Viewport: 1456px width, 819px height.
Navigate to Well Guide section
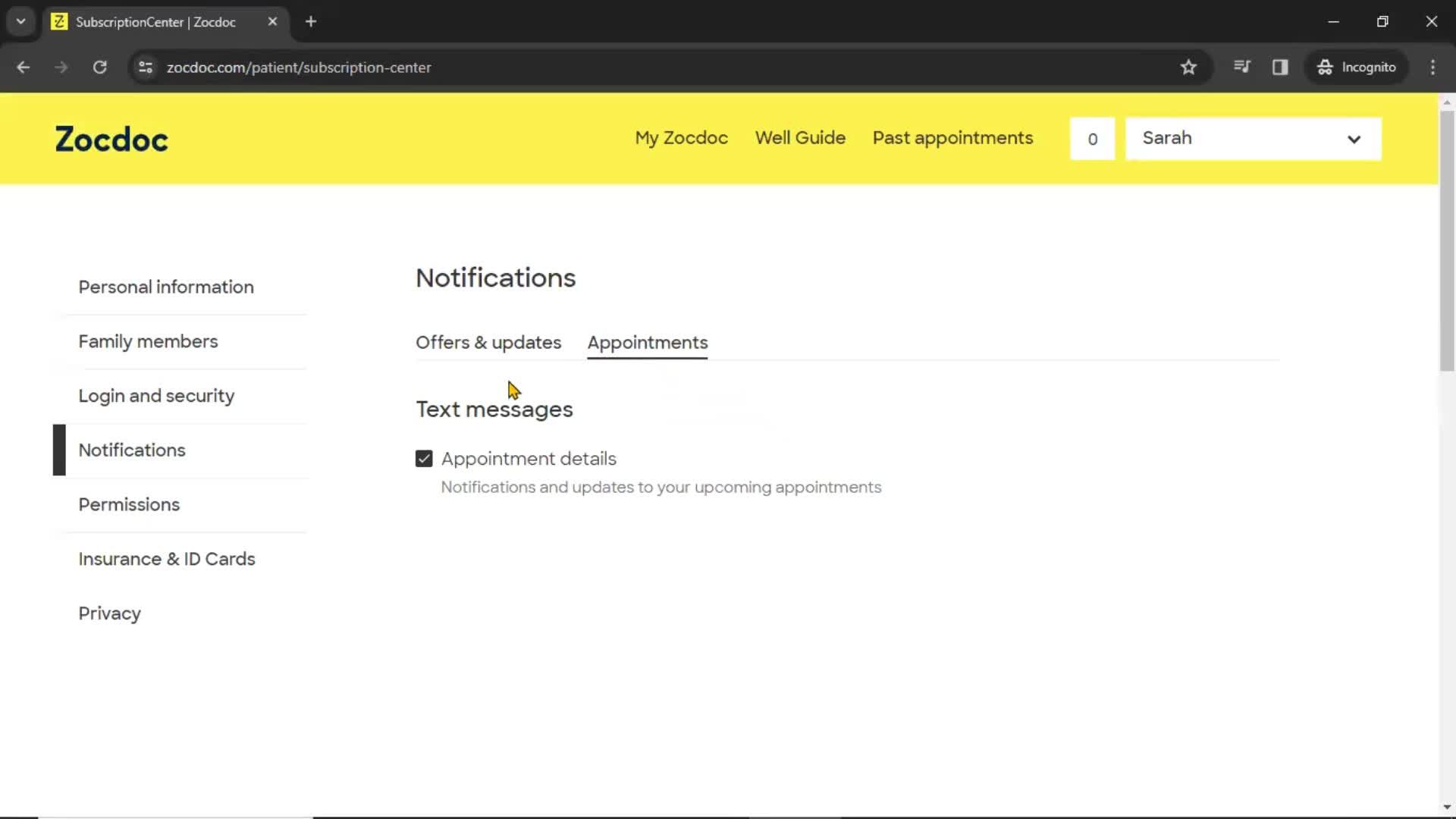(800, 137)
